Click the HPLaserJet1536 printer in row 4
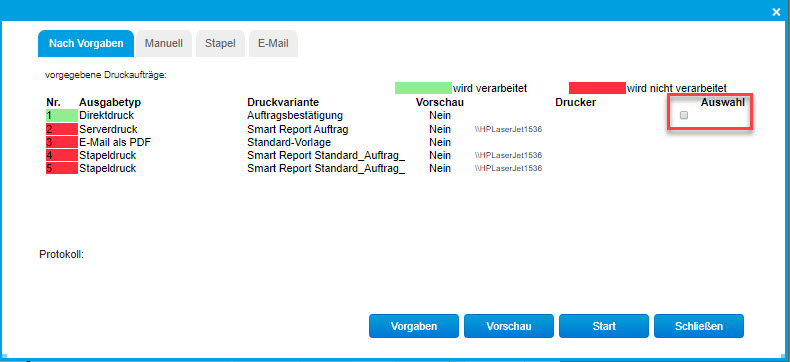 508,155
